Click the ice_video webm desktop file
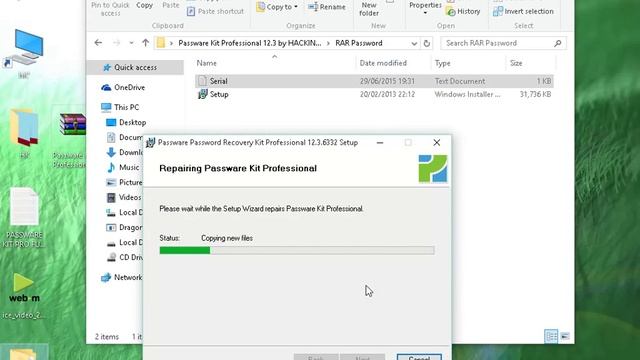 point(24,296)
